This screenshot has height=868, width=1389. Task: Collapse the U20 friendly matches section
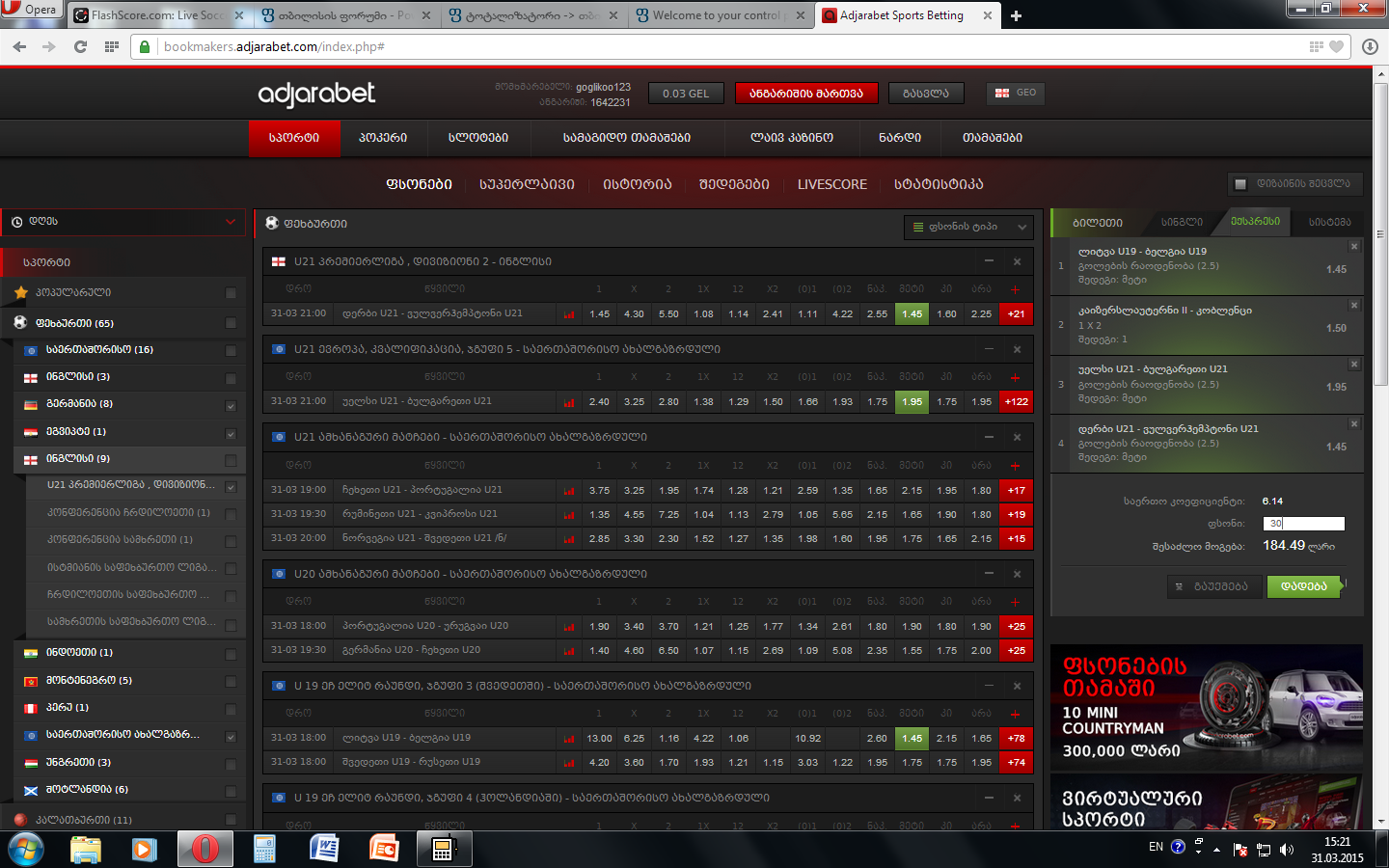[989, 574]
